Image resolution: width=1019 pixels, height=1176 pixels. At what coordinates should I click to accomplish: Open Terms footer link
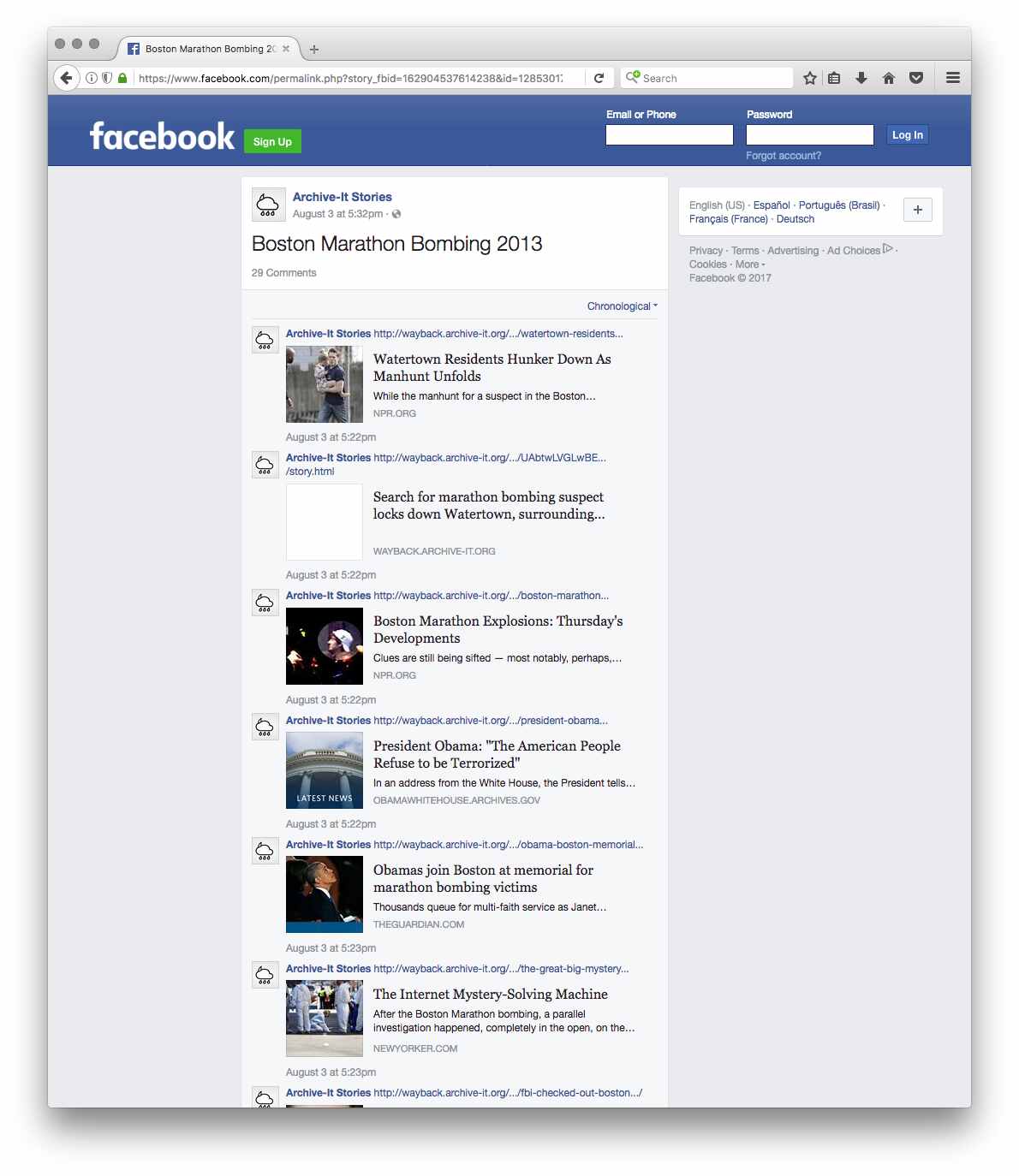745,251
